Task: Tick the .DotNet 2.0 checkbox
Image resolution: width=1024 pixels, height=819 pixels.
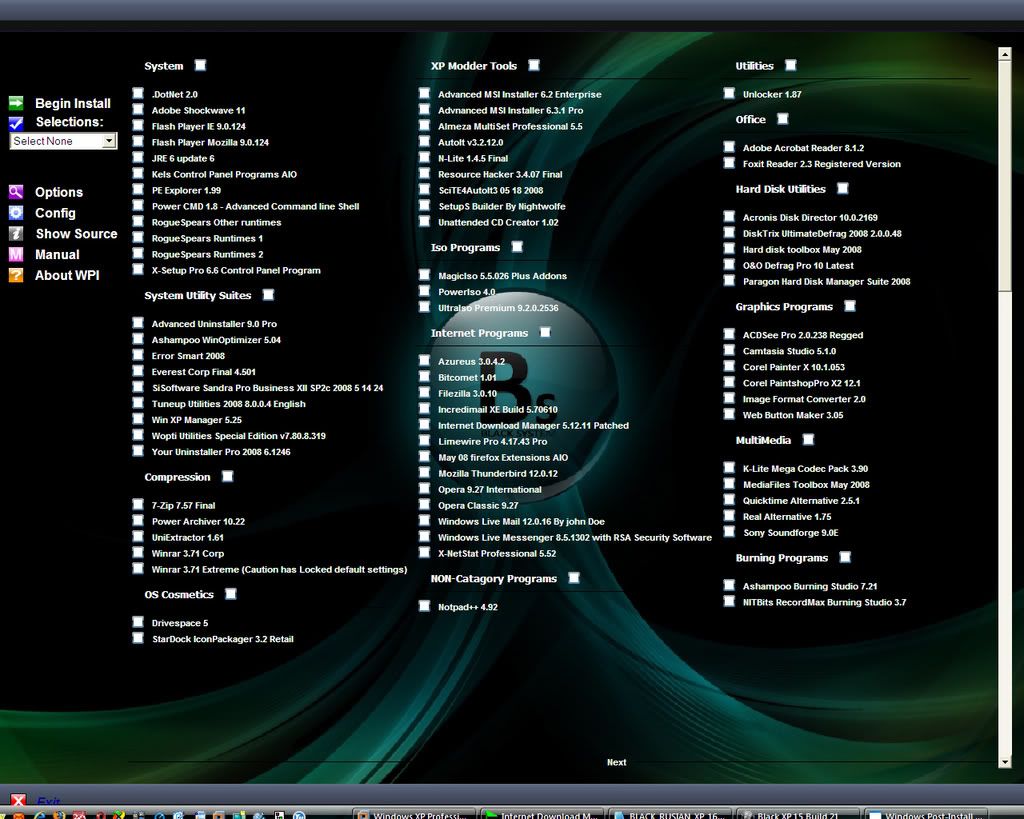Action: (138, 93)
